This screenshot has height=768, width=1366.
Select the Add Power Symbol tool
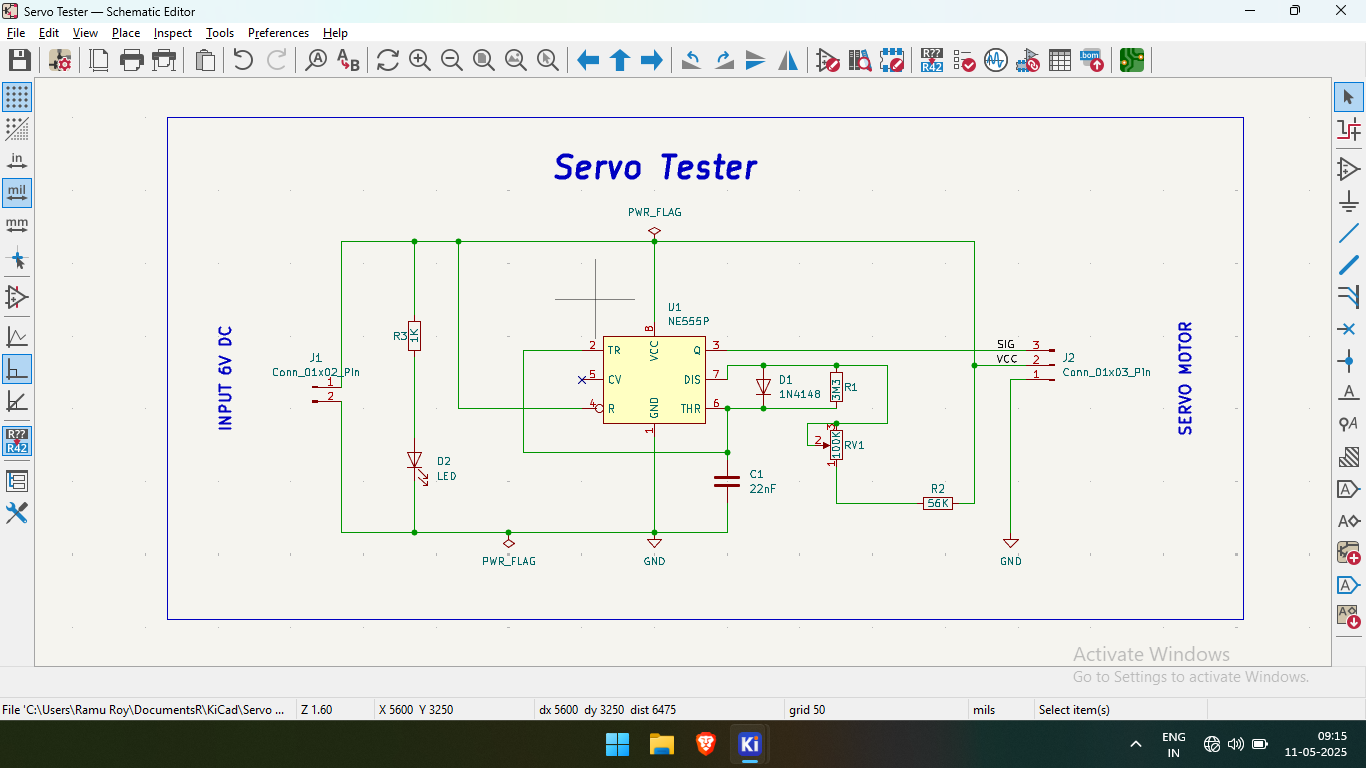1349,201
